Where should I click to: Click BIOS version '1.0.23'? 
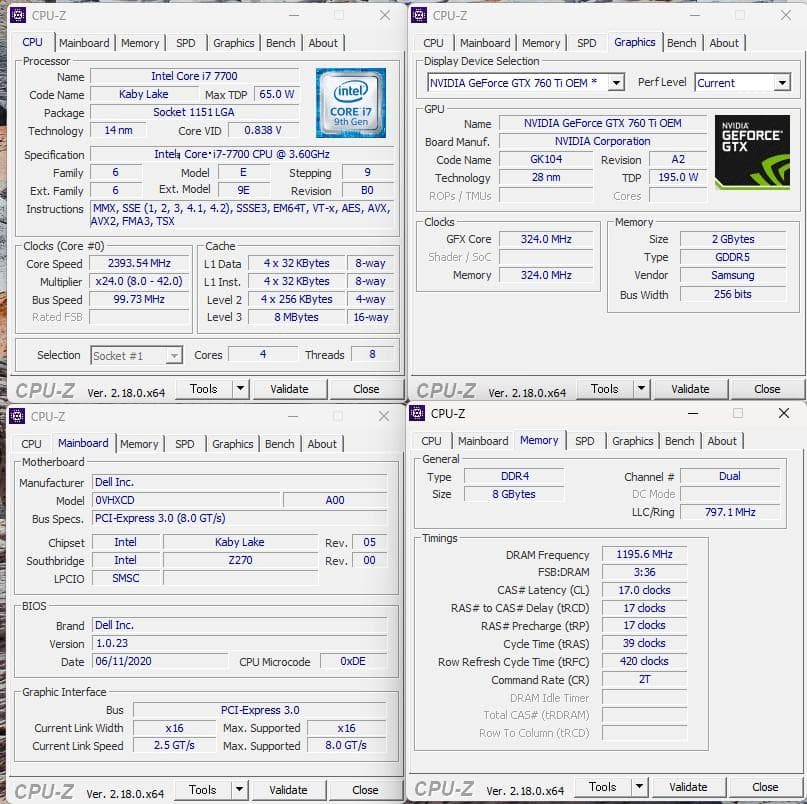(x=239, y=643)
